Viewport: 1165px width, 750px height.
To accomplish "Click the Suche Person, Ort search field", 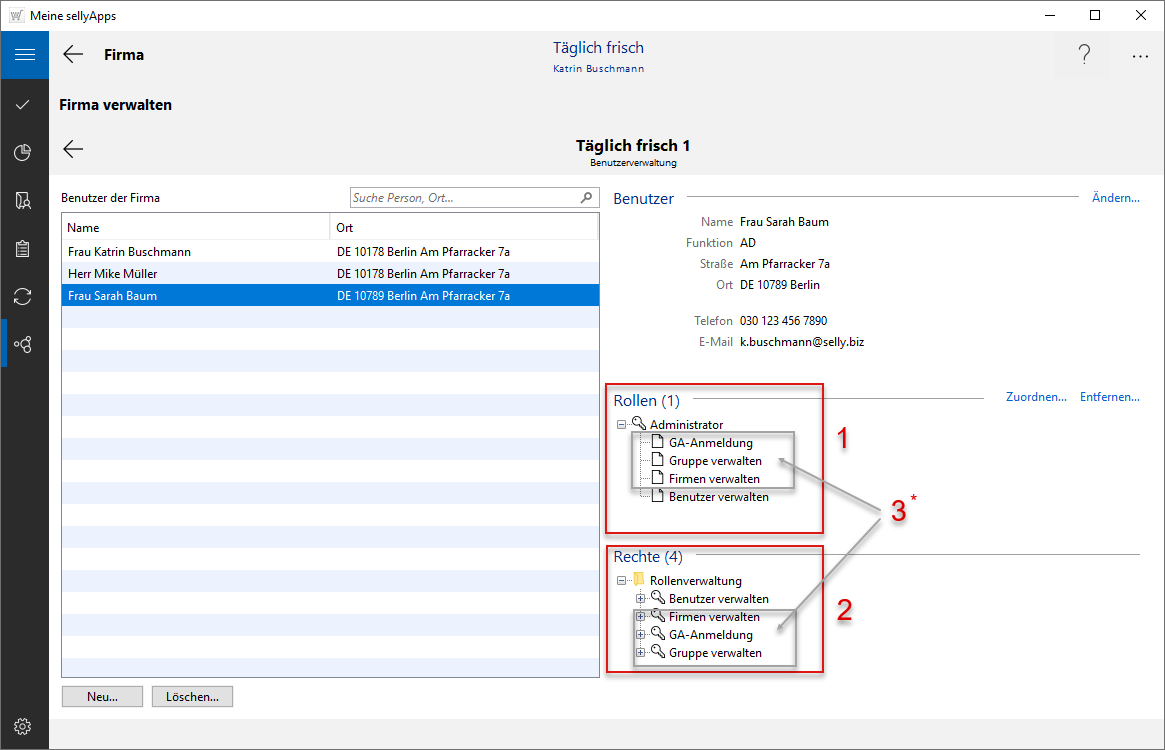I will [x=465, y=198].
